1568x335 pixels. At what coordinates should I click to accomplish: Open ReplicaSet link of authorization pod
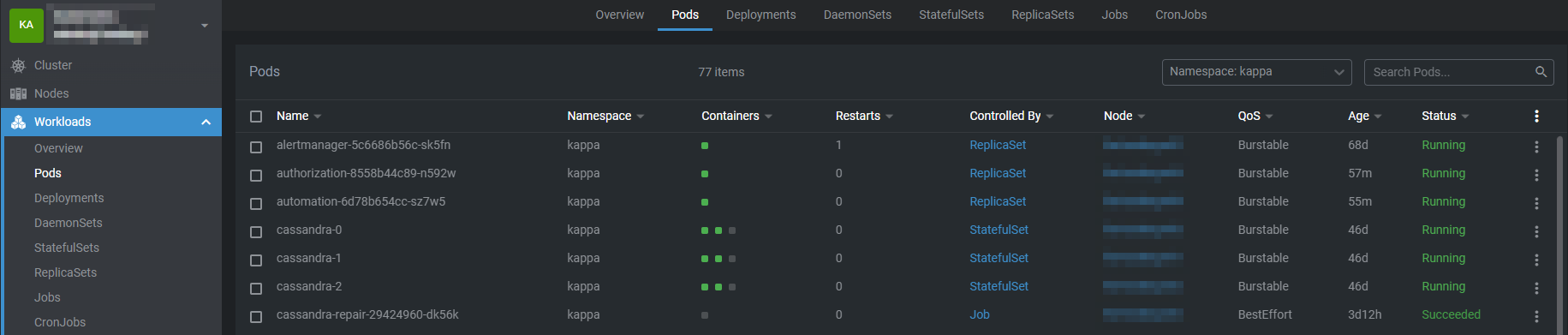click(x=998, y=173)
